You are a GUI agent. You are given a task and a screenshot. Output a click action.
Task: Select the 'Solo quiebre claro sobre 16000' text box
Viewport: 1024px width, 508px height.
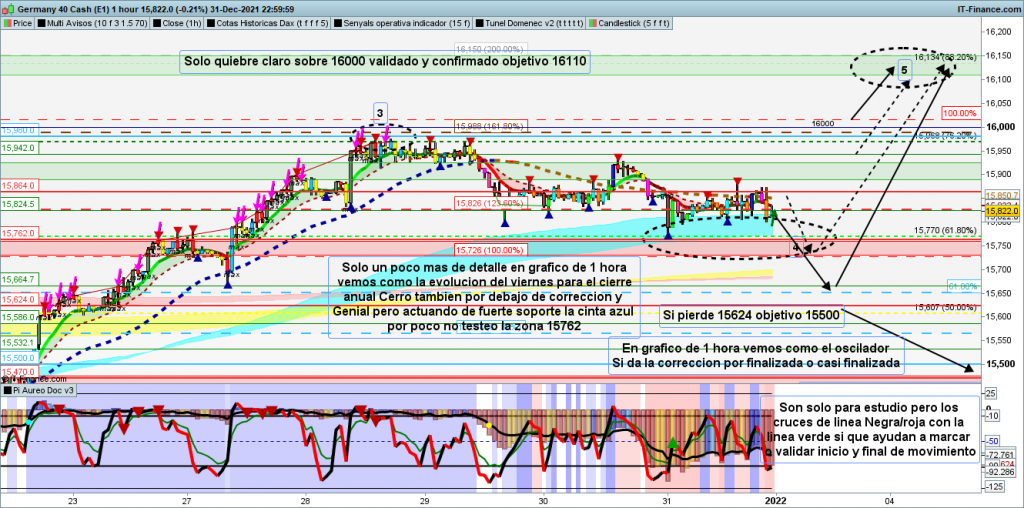[x=385, y=62]
